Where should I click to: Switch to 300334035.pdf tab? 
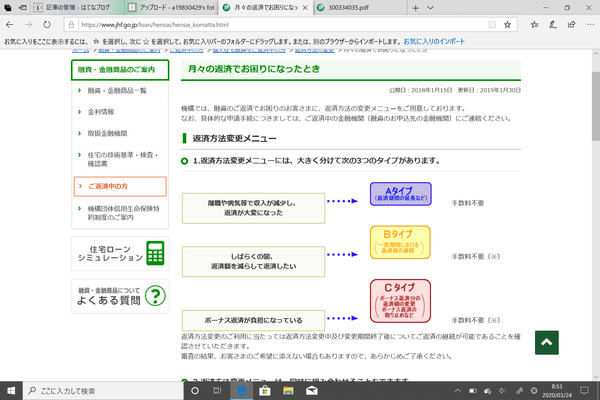pyautogui.click(x=360, y=8)
